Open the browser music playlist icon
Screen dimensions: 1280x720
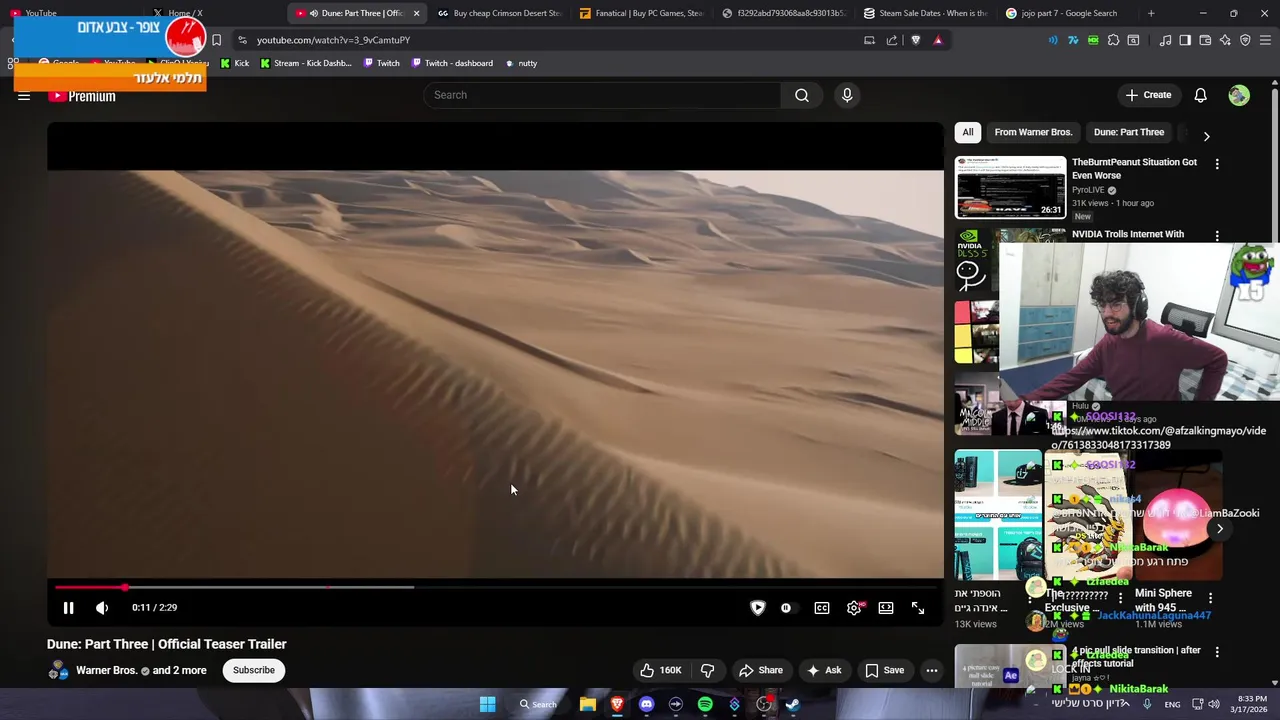pos(1165,40)
